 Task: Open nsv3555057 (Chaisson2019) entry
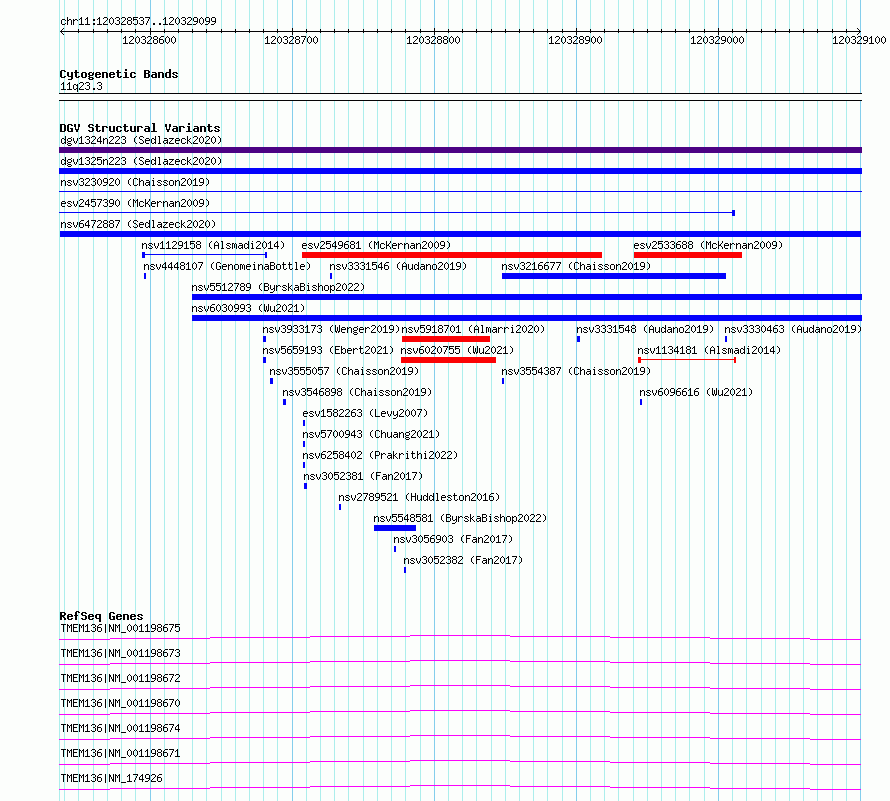[344, 371]
